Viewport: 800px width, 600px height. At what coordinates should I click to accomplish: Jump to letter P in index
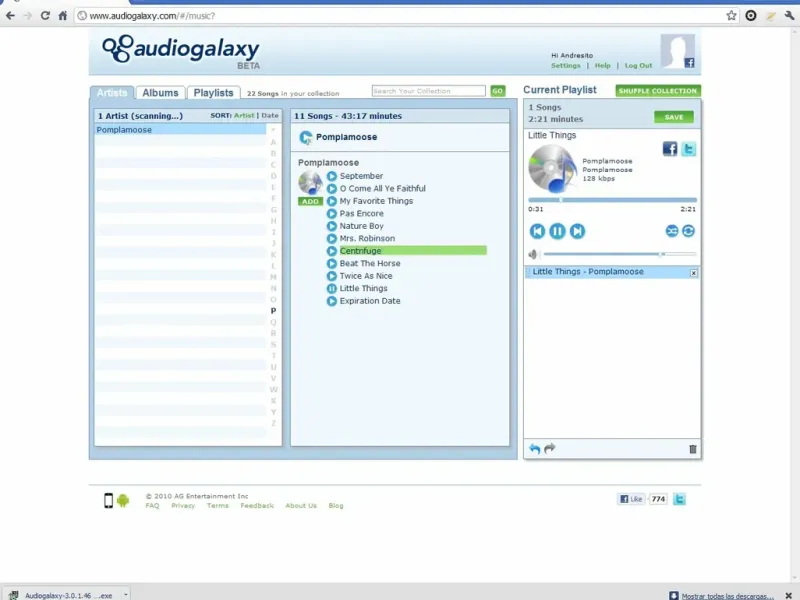pos(273,311)
